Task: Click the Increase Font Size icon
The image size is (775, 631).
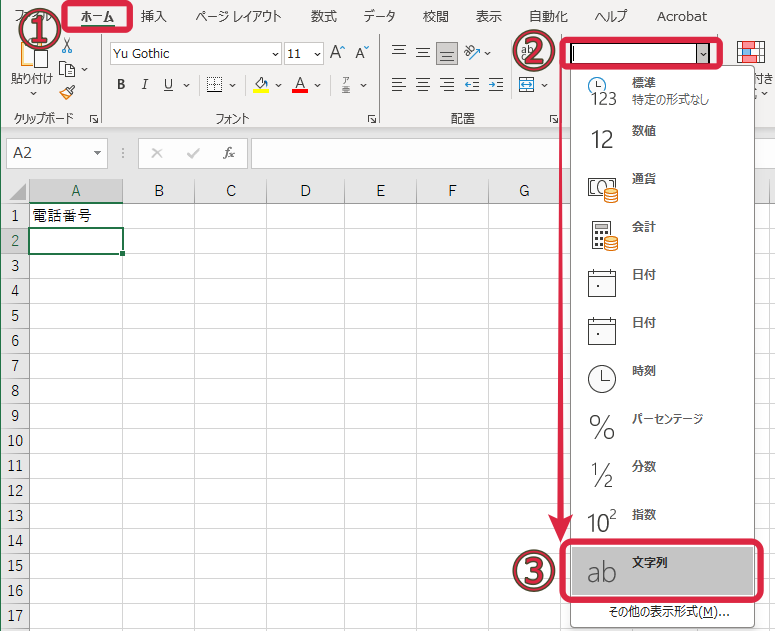Action: 338,52
